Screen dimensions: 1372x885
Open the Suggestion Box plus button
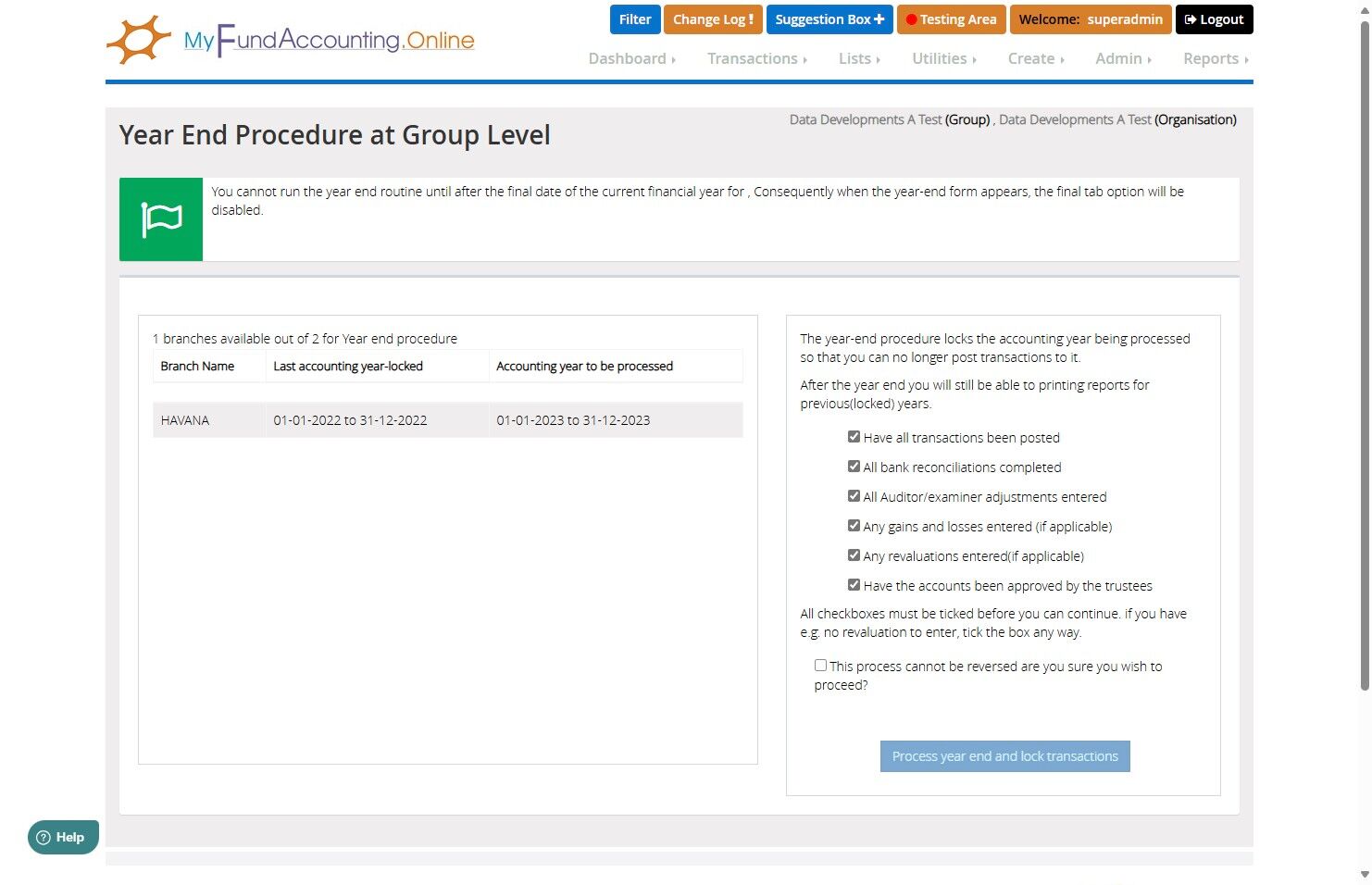click(x=829, y=19)
